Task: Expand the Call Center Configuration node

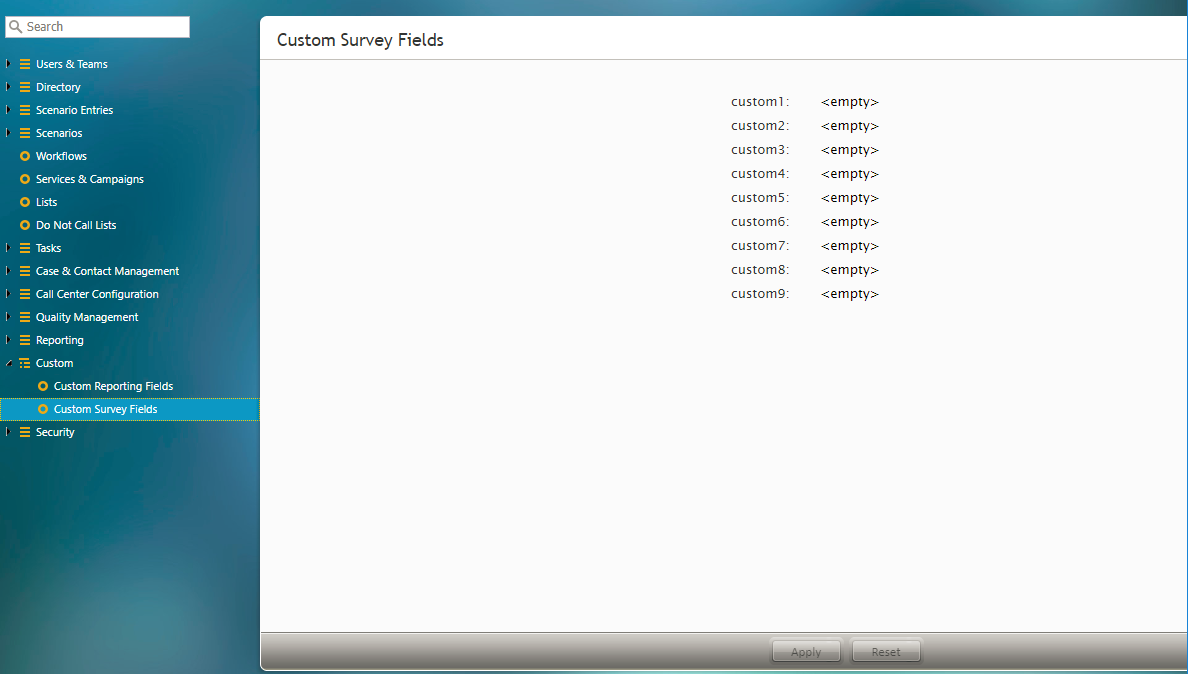Action: [8, 294]
